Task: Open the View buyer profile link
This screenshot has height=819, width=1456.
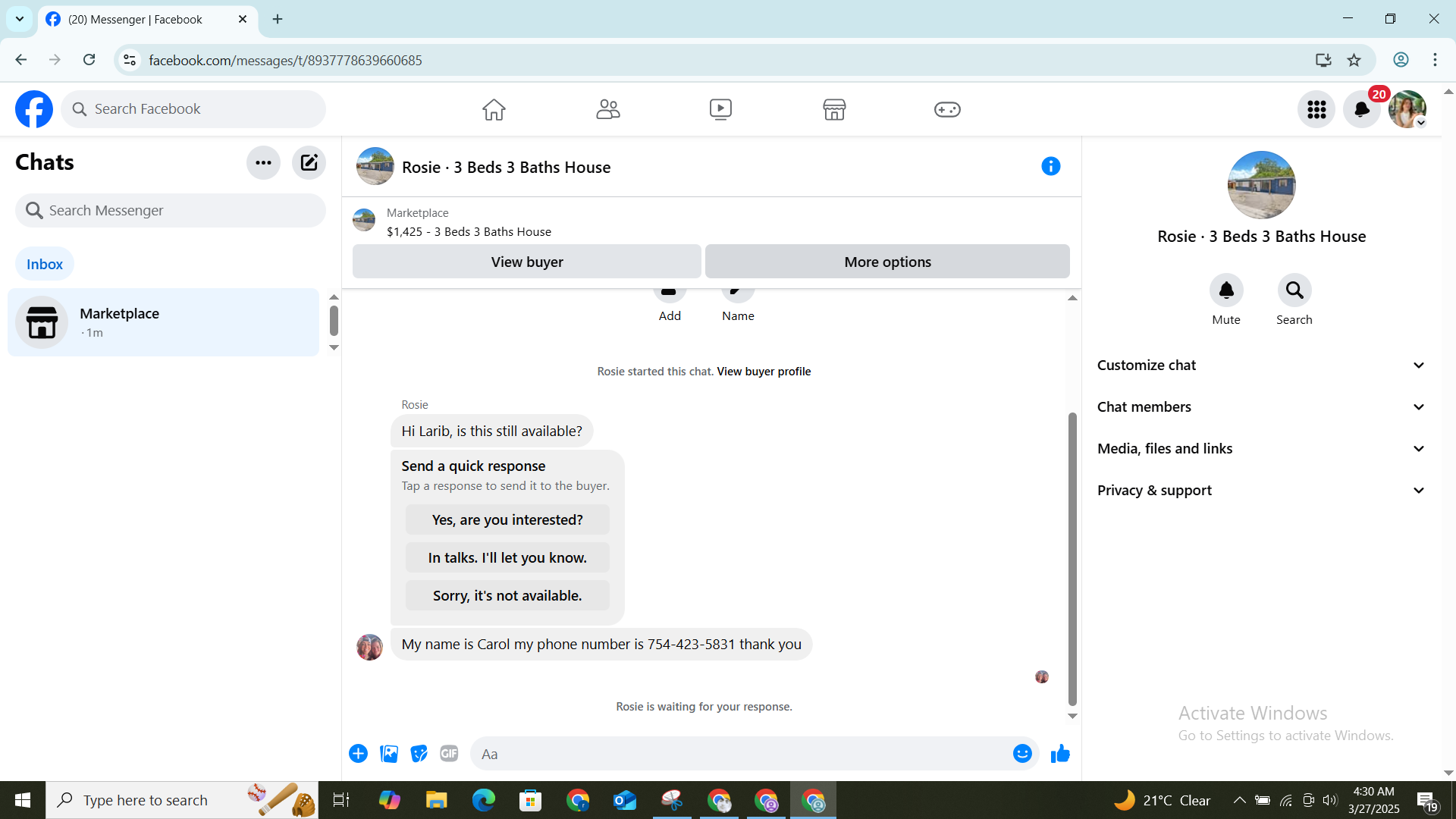Action: pyautogui.click(x=764, y=371)
